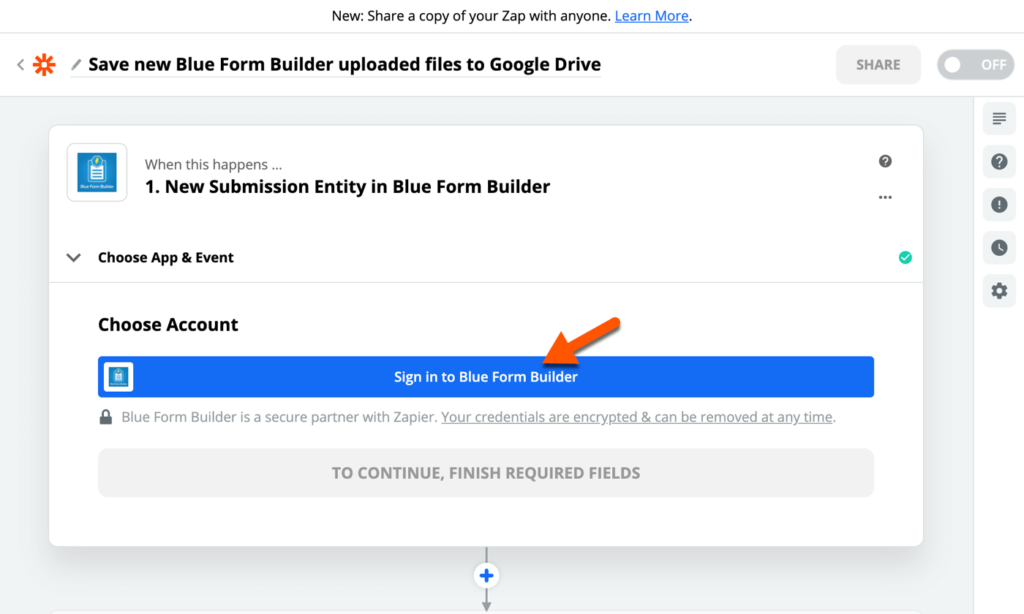The image size is (1024, 614).
Task: Open the description notes icon in sidebar
Action: (999, 118)
